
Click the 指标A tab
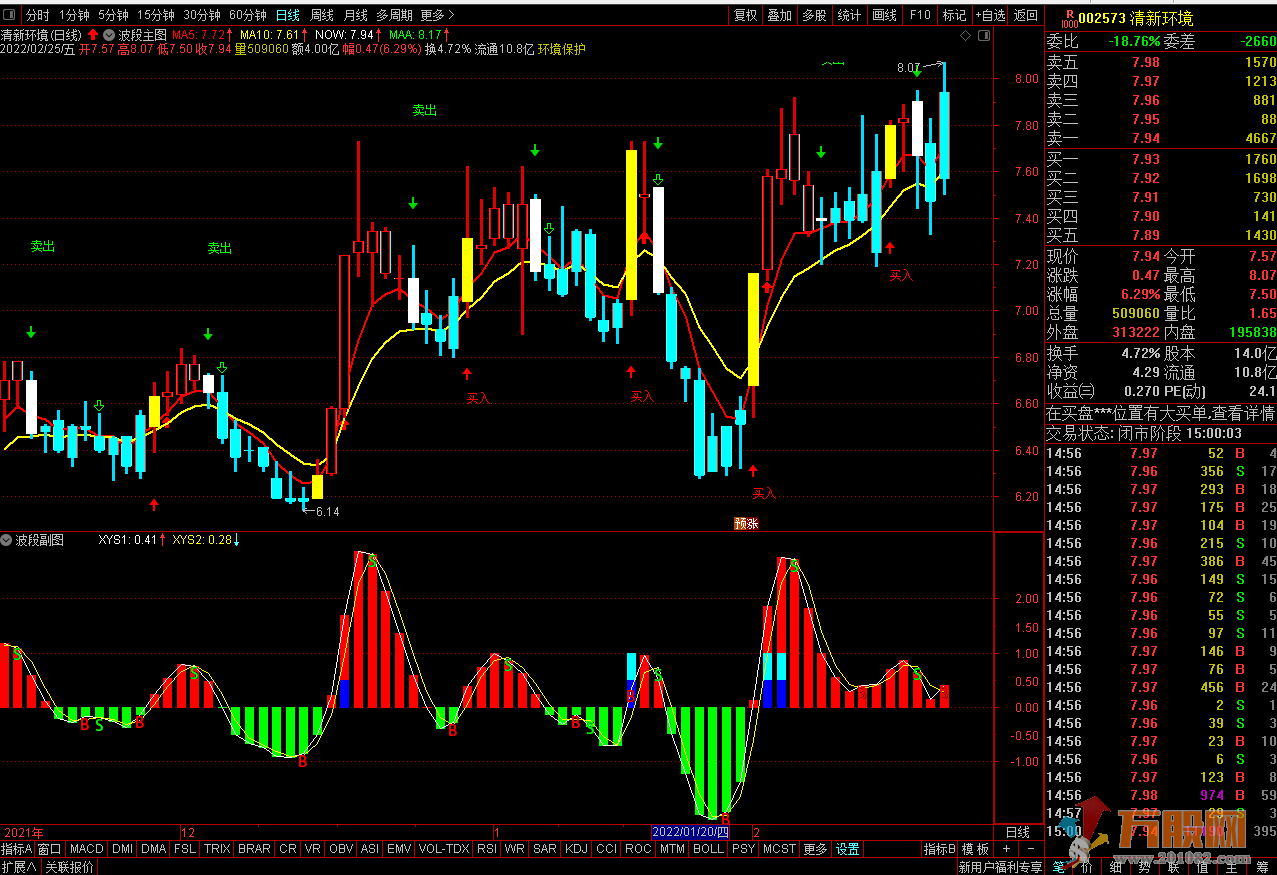coord(16,849)
